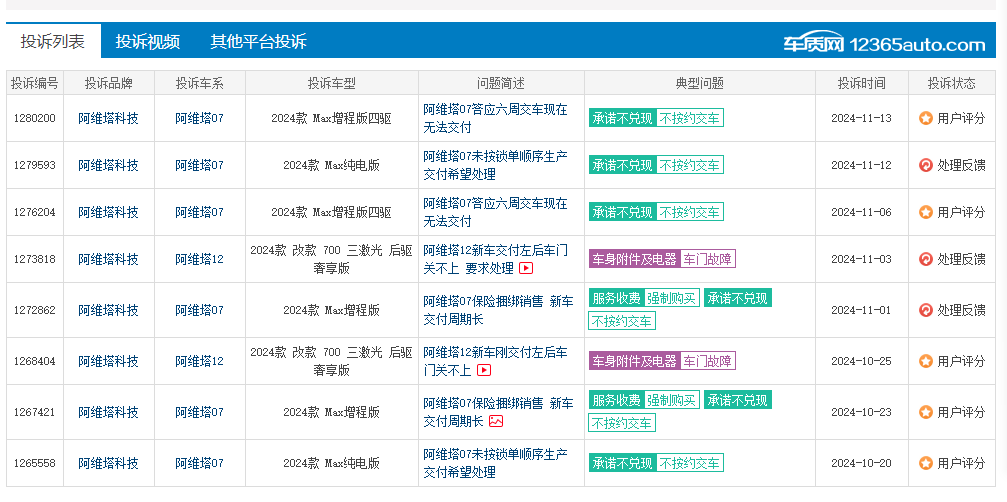Screen dimensions: 1007x502
Task: Open complaint 1265558 description link
Action: coord(495,463)
